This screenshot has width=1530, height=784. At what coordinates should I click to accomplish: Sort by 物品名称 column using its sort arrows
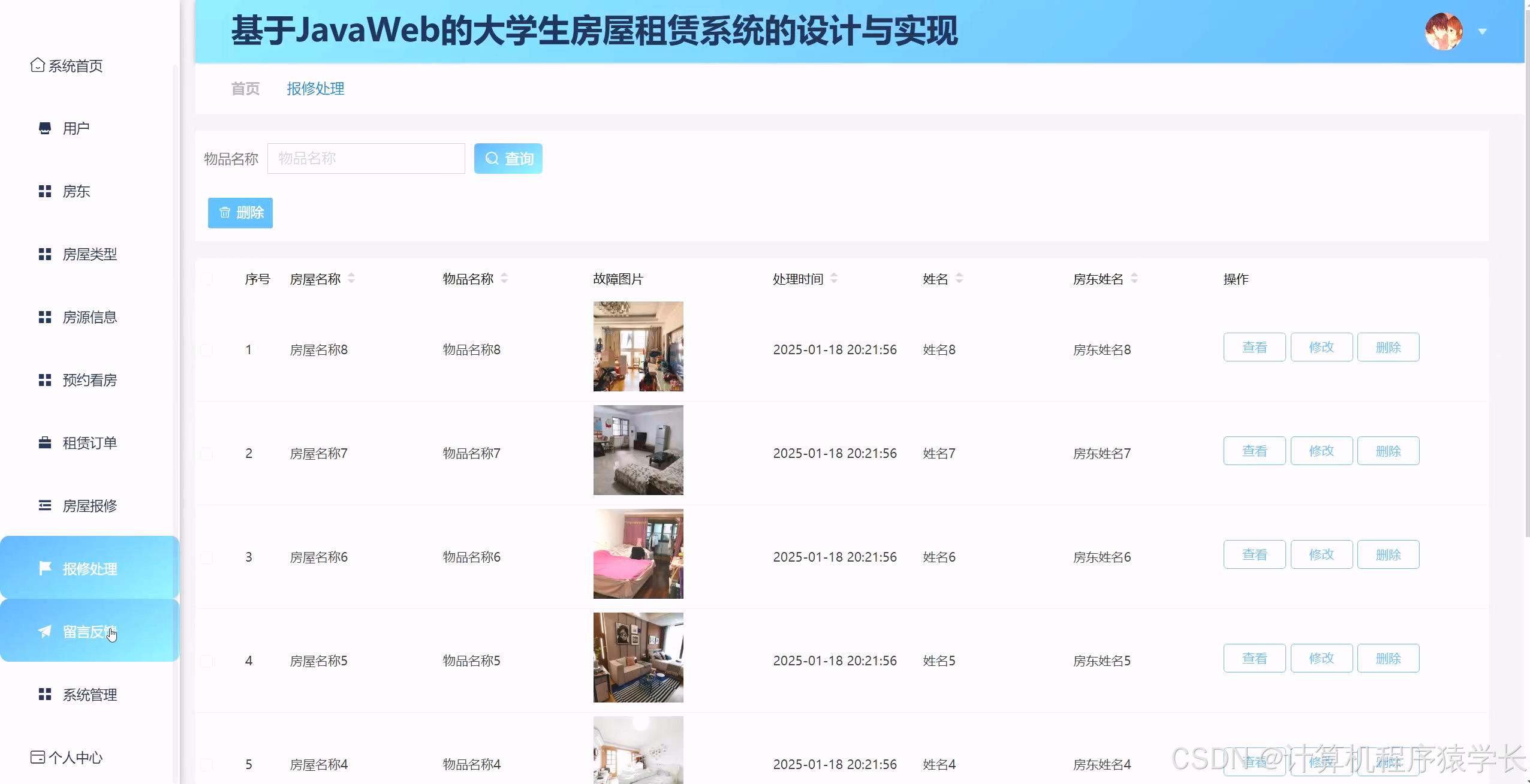click(504, 278)
